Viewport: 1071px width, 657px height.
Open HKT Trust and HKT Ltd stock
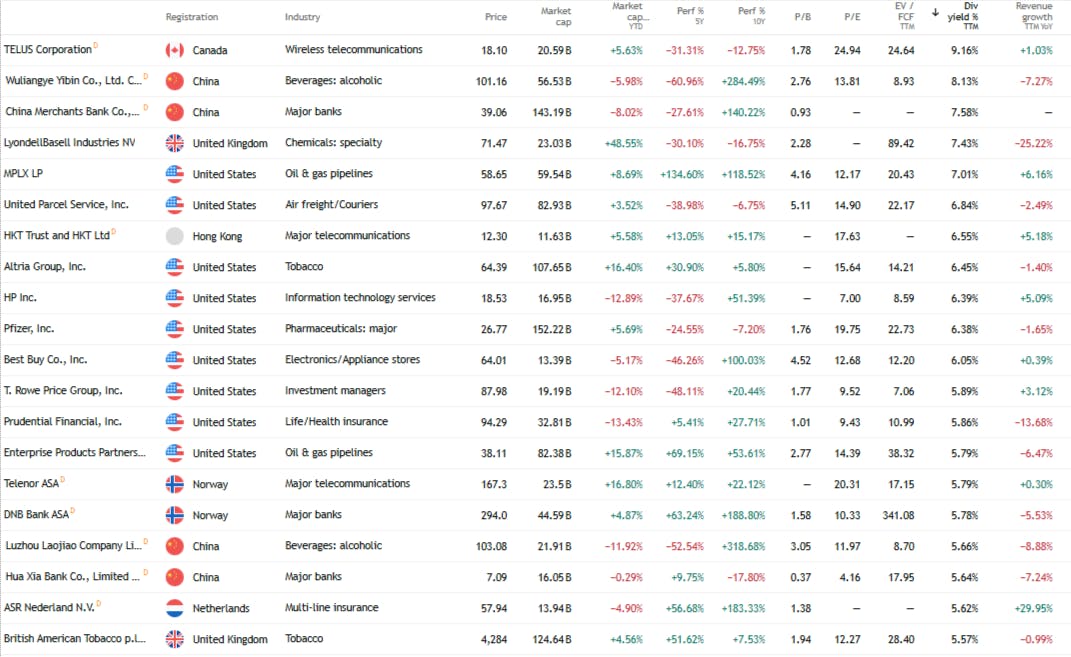pyautogui.click(x=57, y=236)
